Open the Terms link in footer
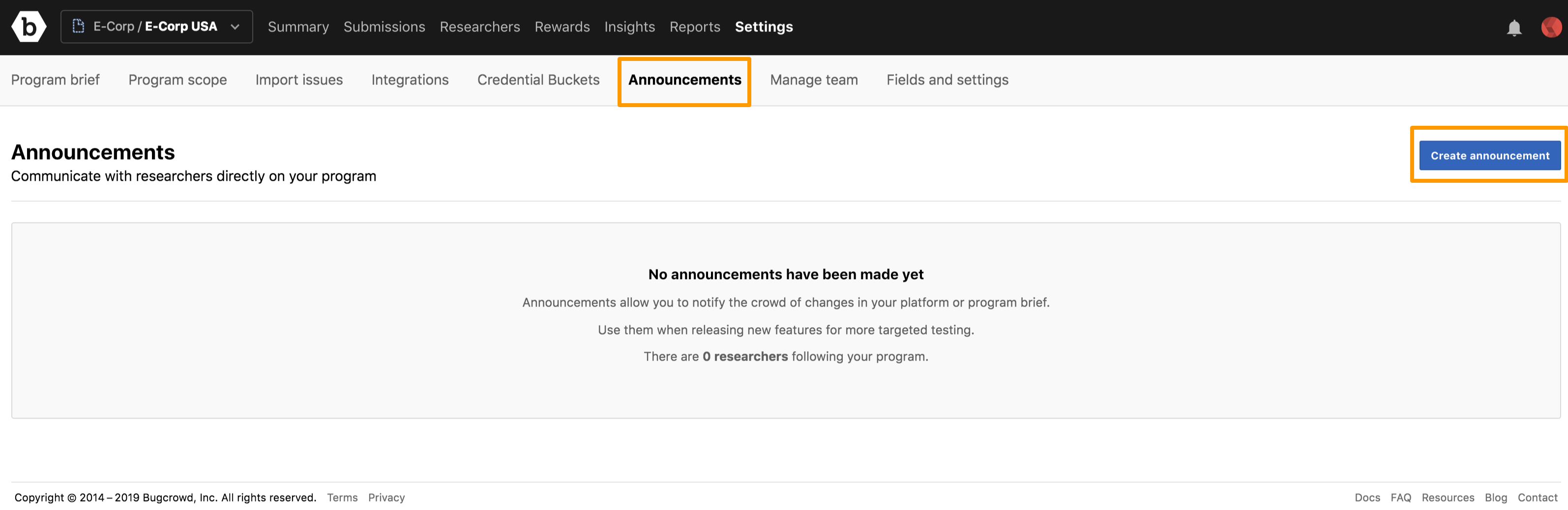This screenshot has height=510, width=1568. pos(342,497)
